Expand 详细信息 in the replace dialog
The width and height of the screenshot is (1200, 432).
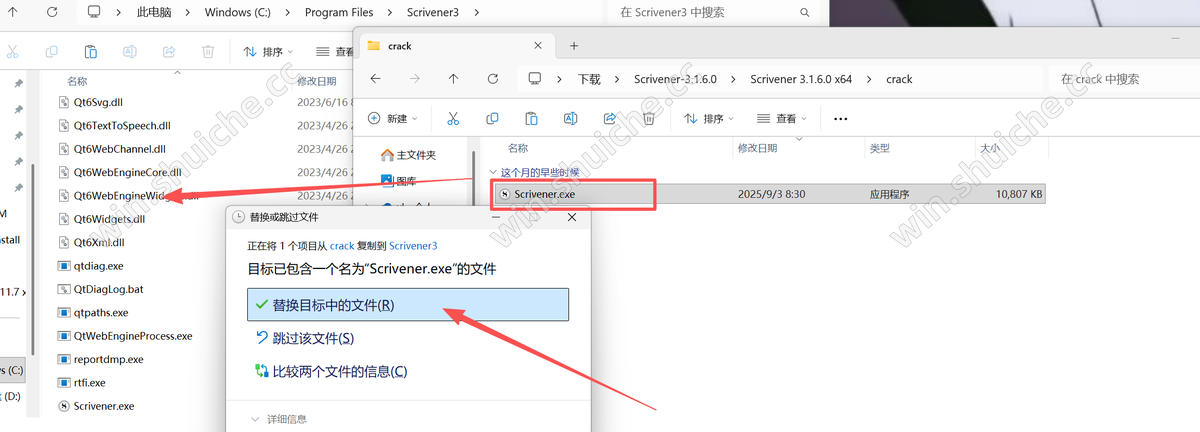[279, 419]
